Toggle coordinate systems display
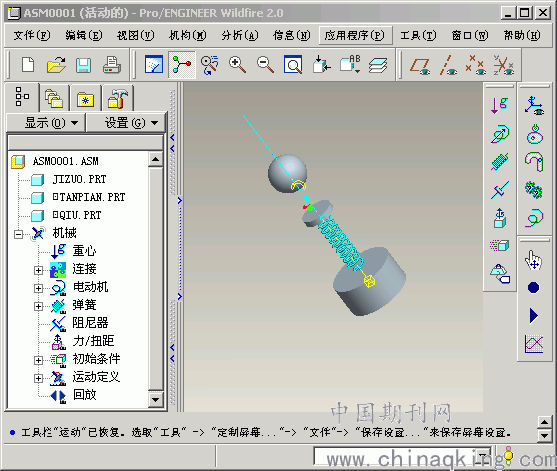The width and height of the screenshot is (557, 471). 504,65
